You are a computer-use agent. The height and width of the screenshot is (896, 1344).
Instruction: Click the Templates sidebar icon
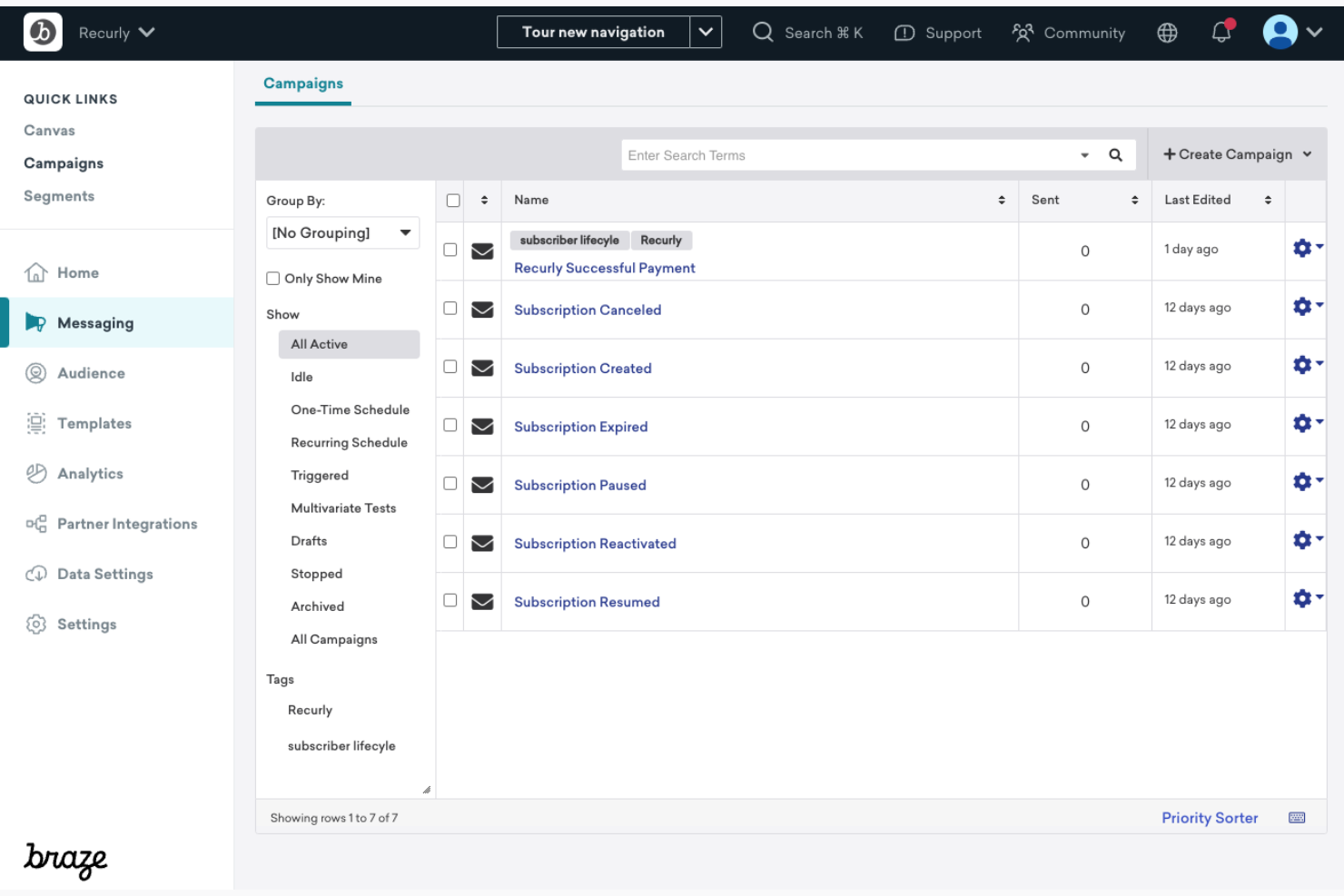click(x=36, y=423)
